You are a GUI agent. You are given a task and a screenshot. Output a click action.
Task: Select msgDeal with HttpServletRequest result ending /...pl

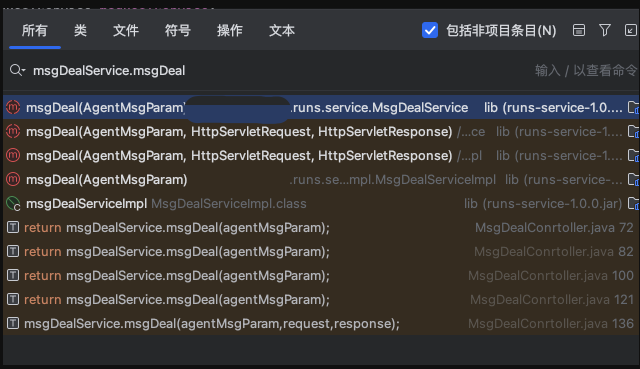point(321,156)
